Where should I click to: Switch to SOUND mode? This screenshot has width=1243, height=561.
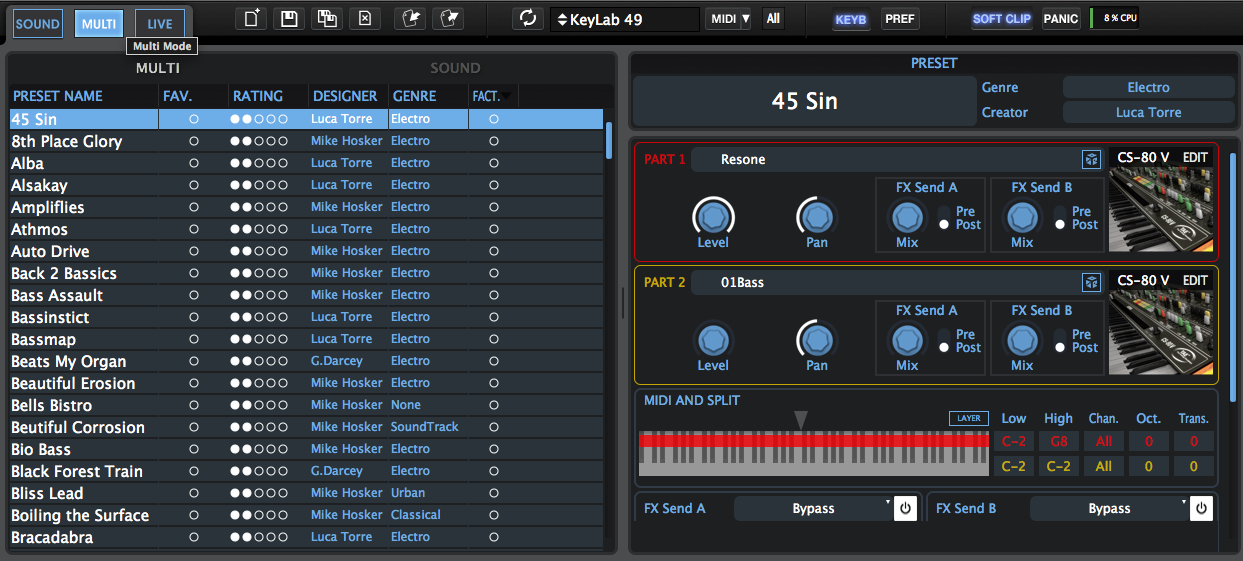38,23
